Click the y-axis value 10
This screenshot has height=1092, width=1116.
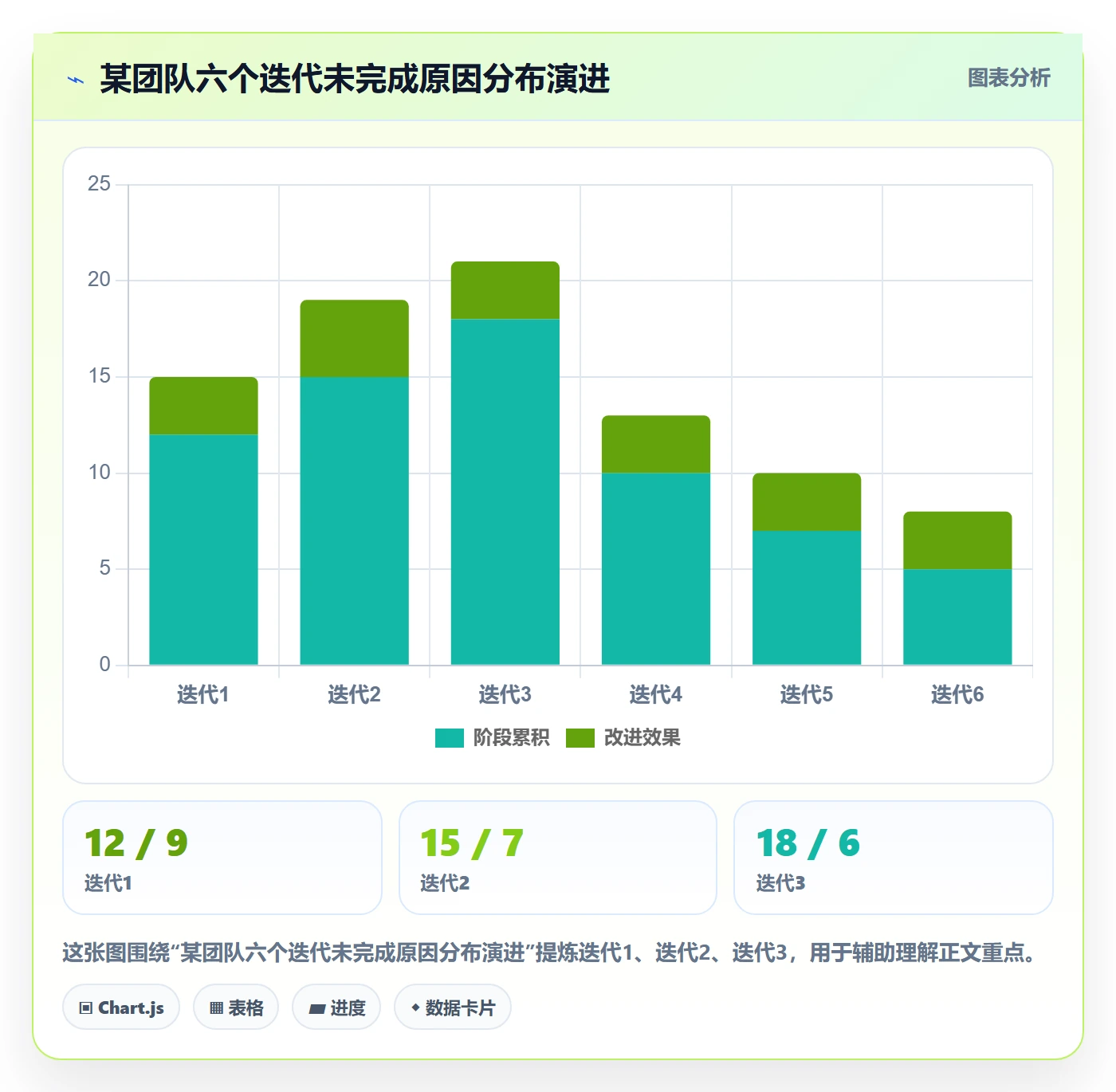tap(99, 473)
